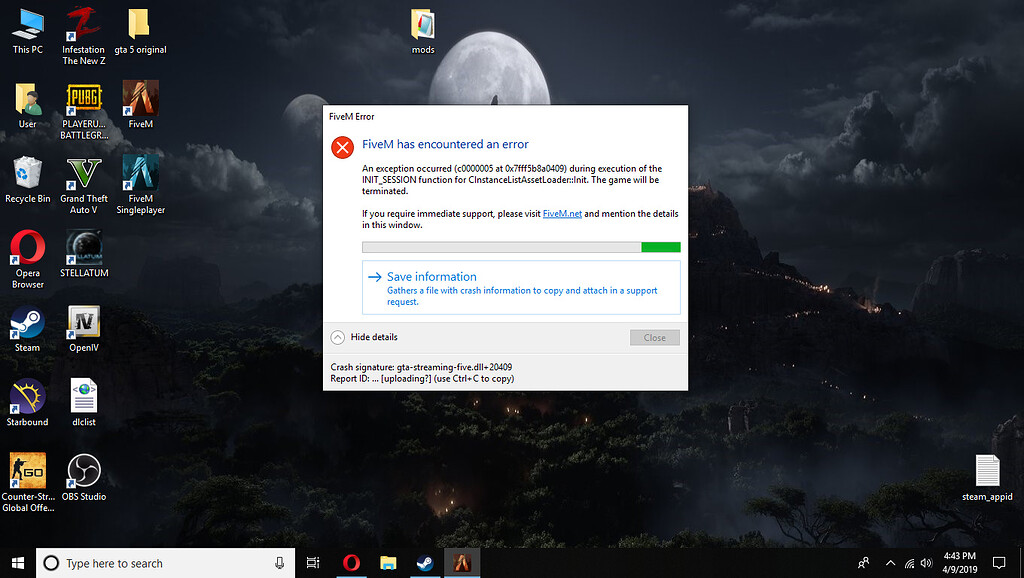
Task: Click the Save information command link
Action: pyautogui.click(x=521, y=288)
